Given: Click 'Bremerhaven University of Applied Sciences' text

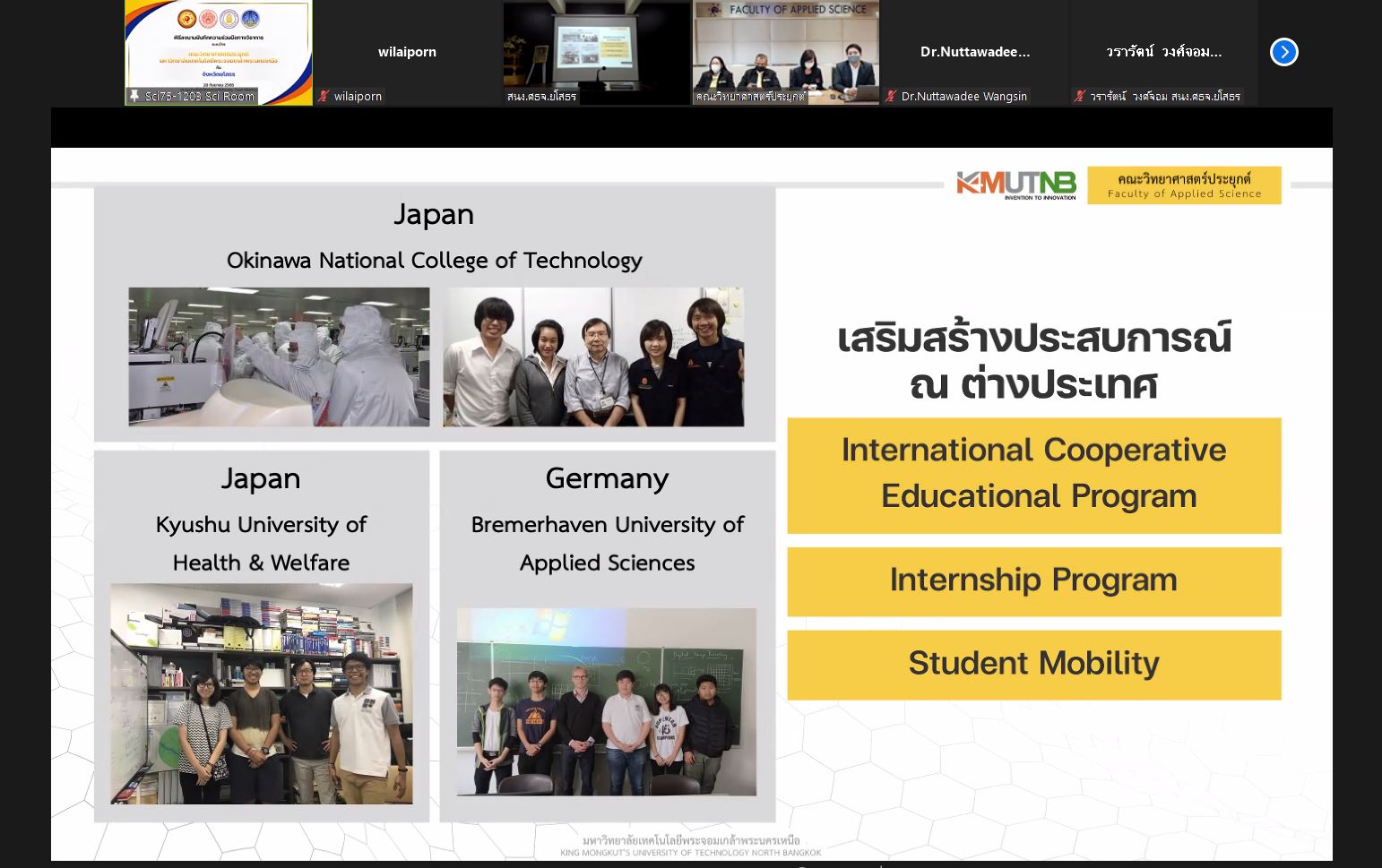Looking at the screenshot, I should pos(608,543).
